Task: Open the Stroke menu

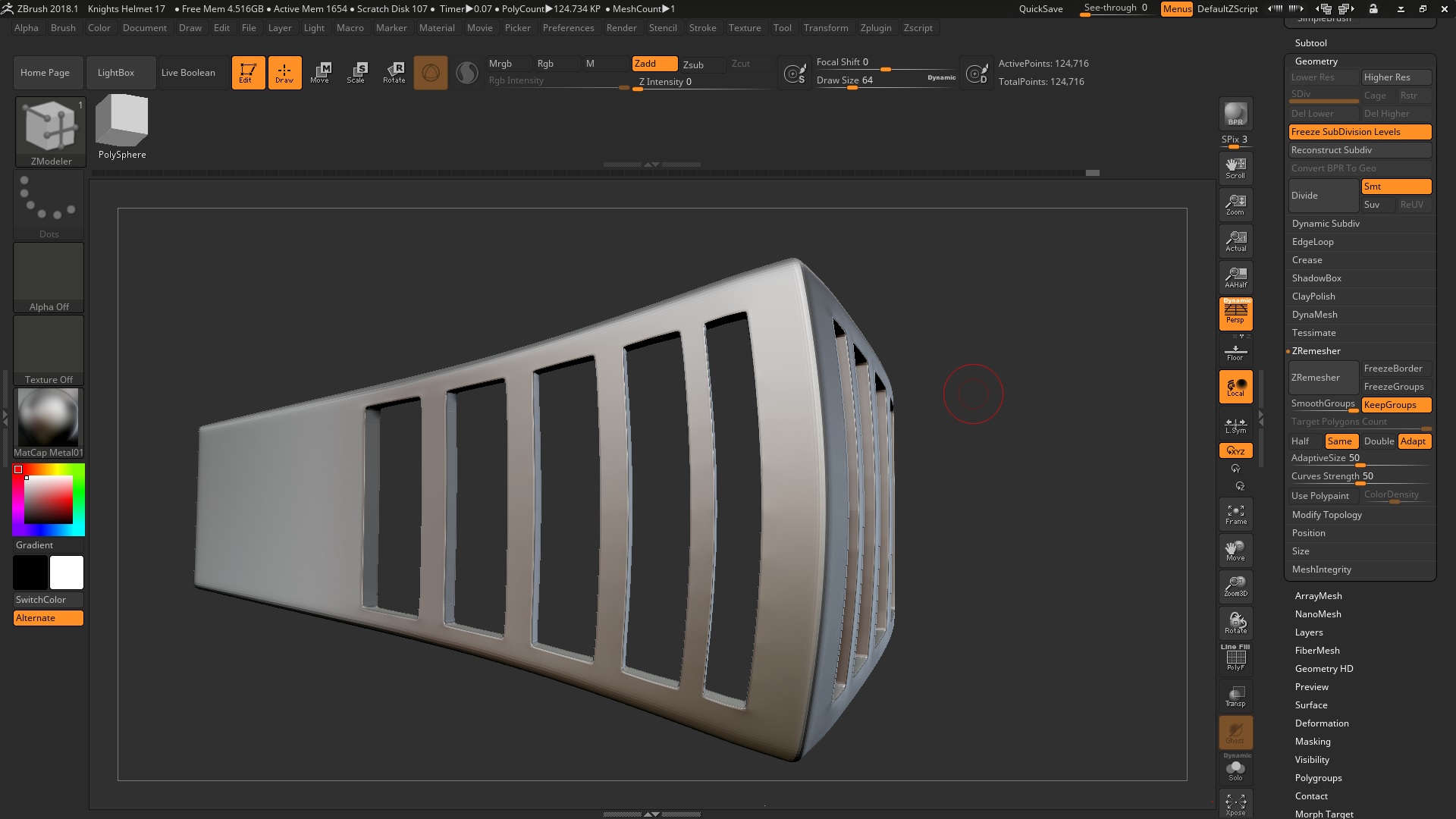Action: click(703, 28)
